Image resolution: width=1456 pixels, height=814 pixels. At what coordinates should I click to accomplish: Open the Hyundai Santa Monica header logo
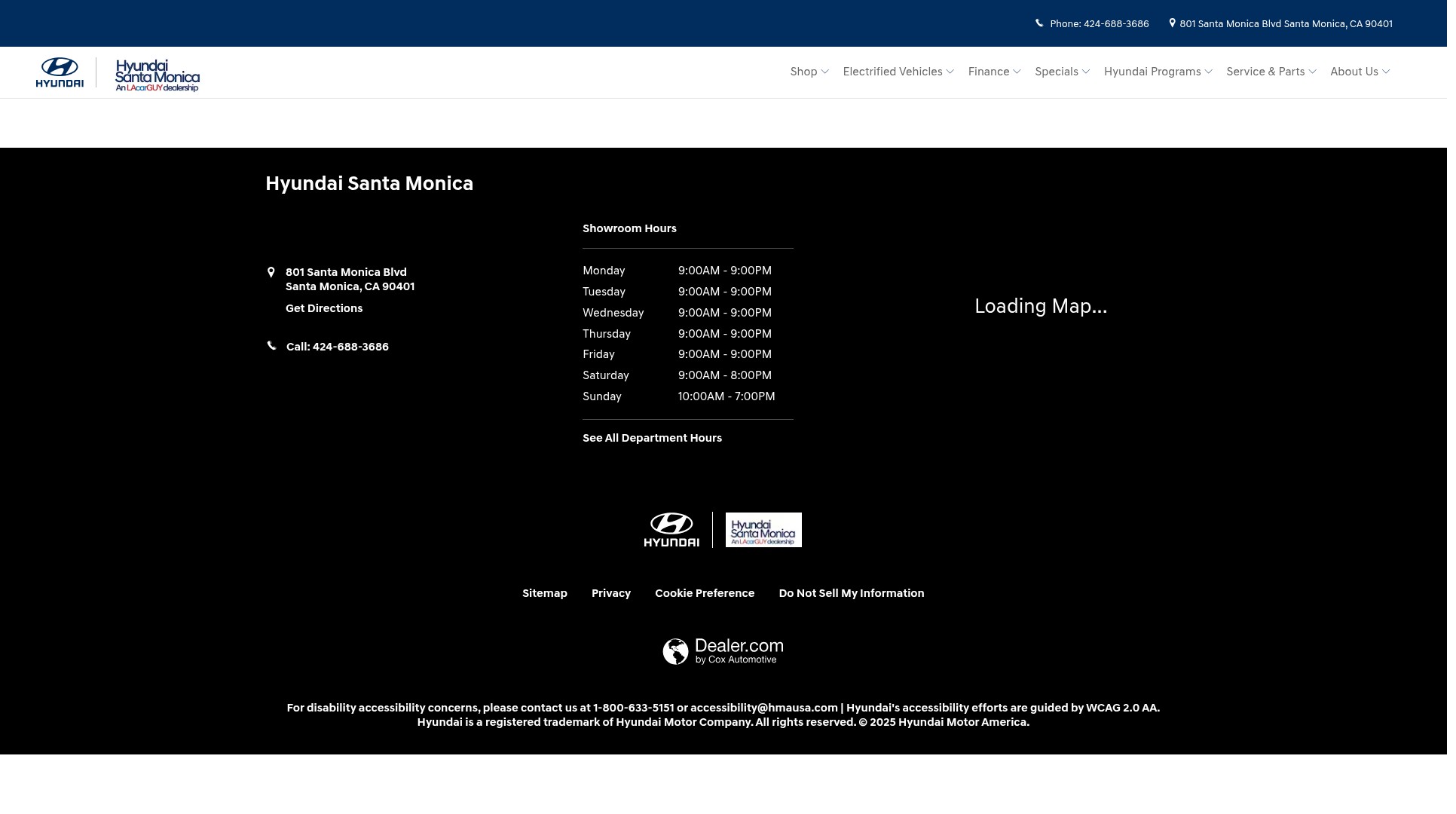pos(158,75)
